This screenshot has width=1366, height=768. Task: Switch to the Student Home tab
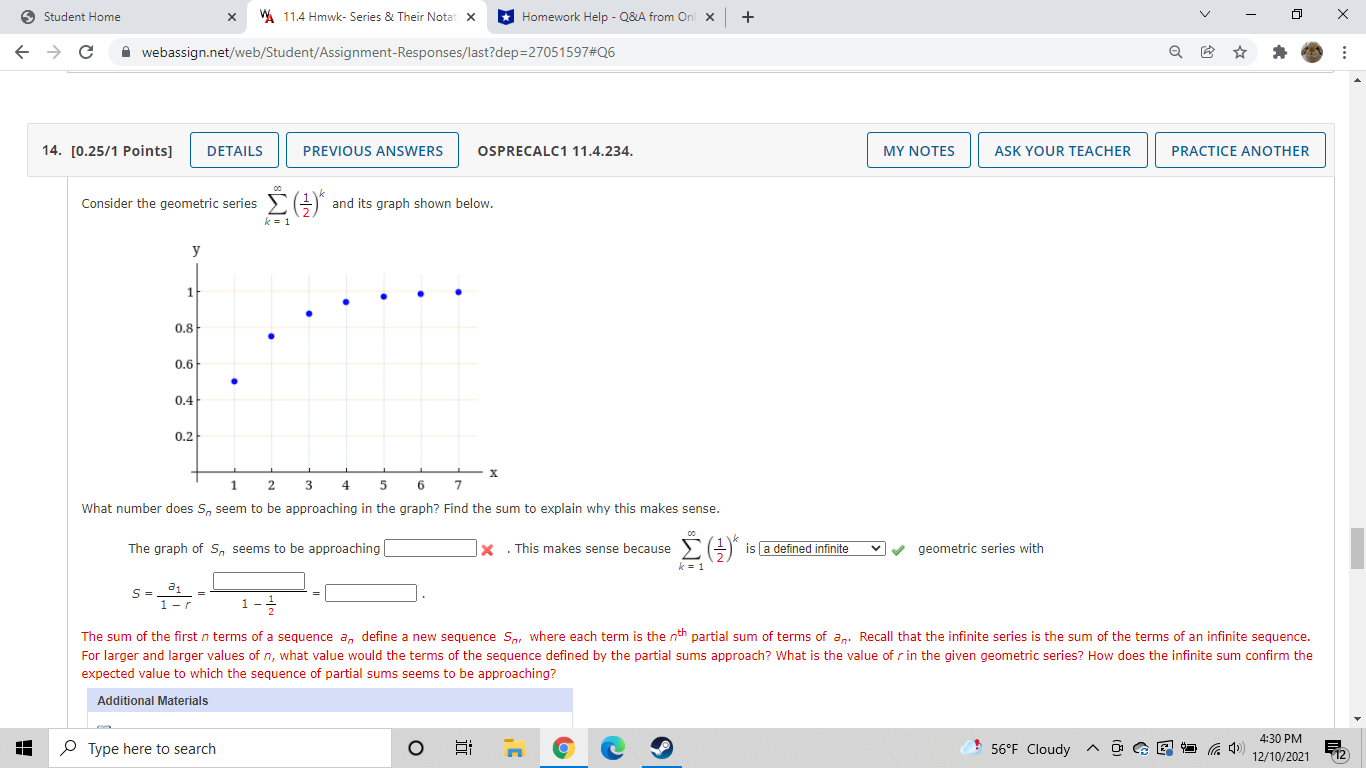tap(120, 16)
